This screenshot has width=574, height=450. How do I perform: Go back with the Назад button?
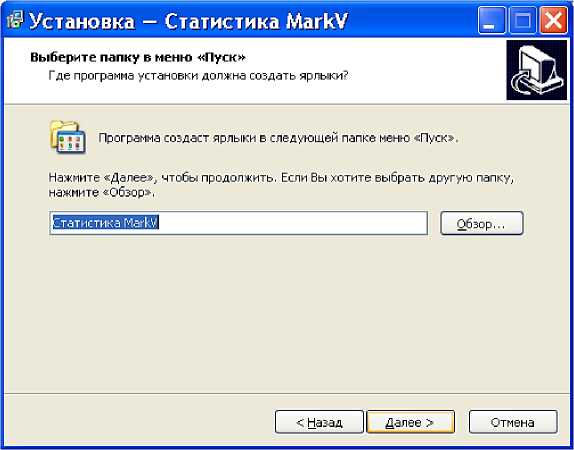pyautogui.click(x=319, y=422)
